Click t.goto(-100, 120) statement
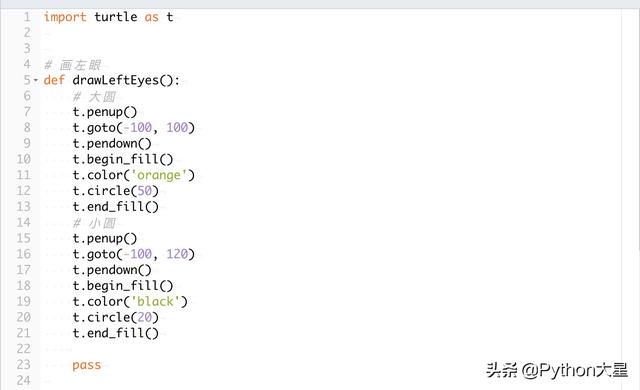 (133, 254)
